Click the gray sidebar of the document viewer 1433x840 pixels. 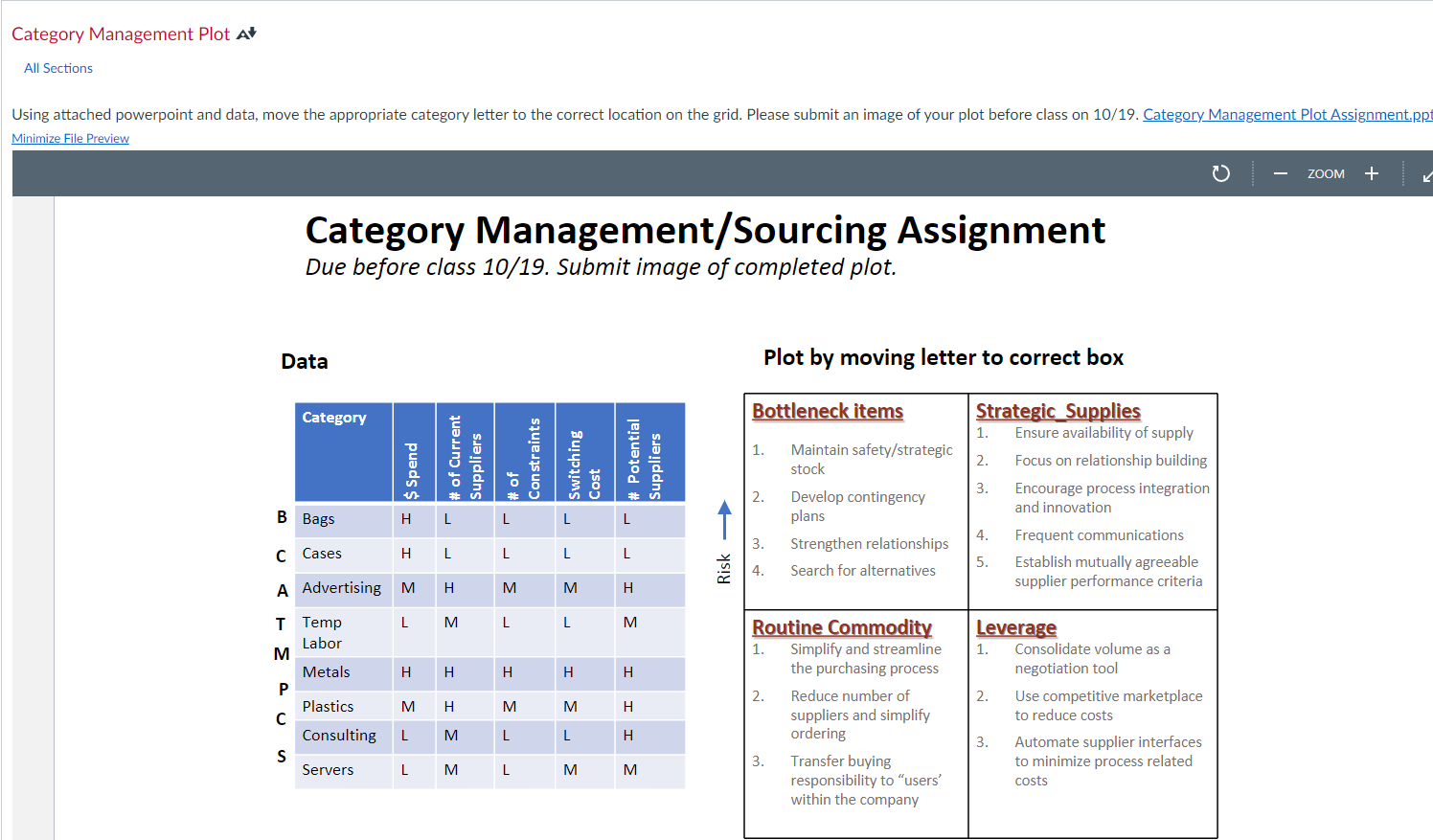[34, 479]
